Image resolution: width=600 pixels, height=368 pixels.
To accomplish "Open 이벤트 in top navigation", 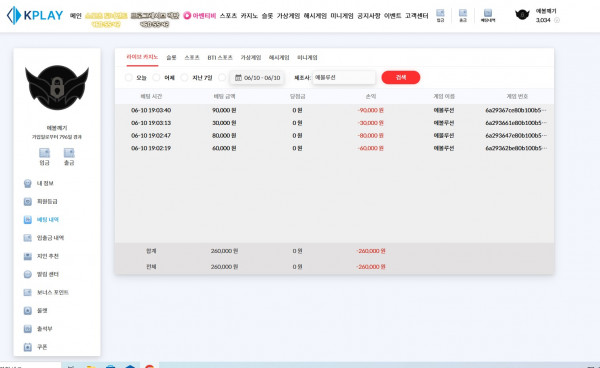I will click(x=392, y=16).
